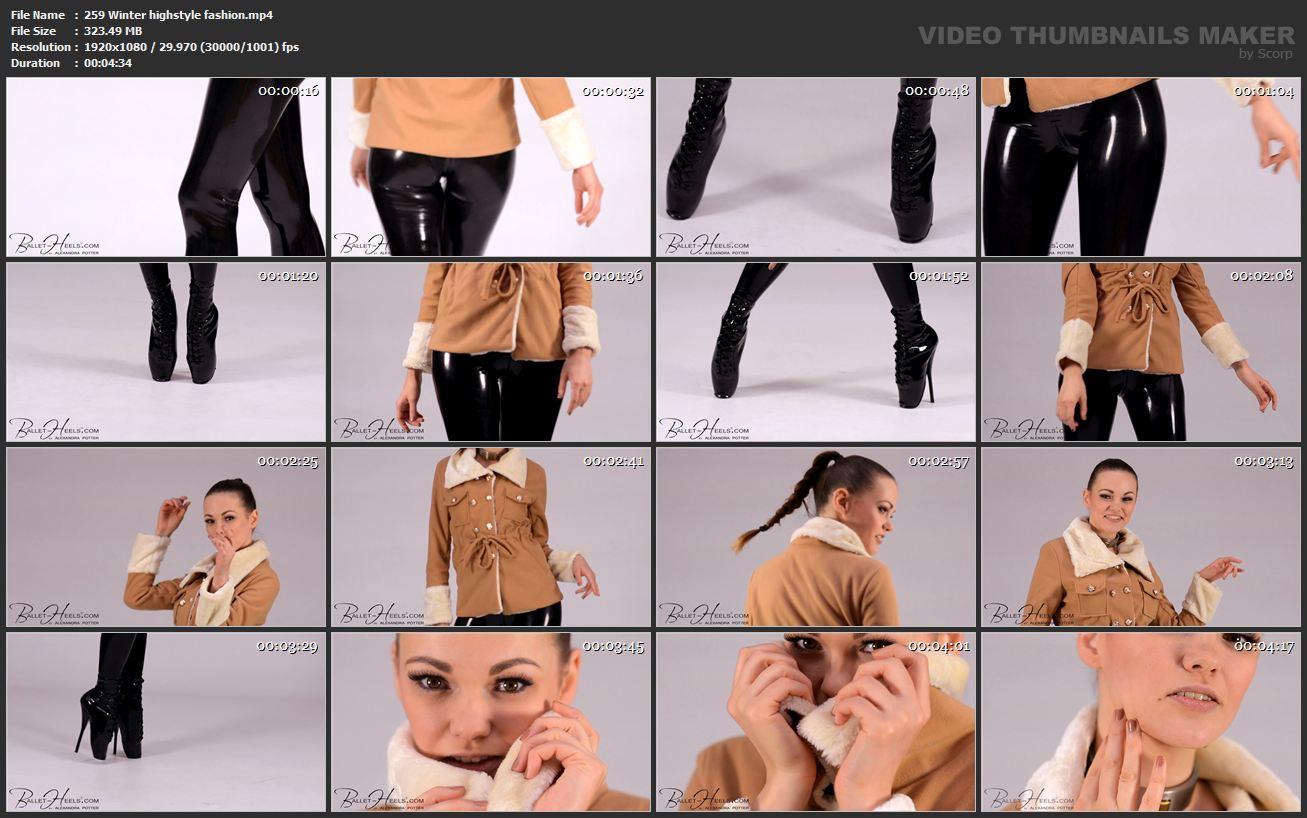Select the thumbnail at 00:02:25
Image resolution: width=1307 pixels, height=818 pixels.
coord(166,537)
